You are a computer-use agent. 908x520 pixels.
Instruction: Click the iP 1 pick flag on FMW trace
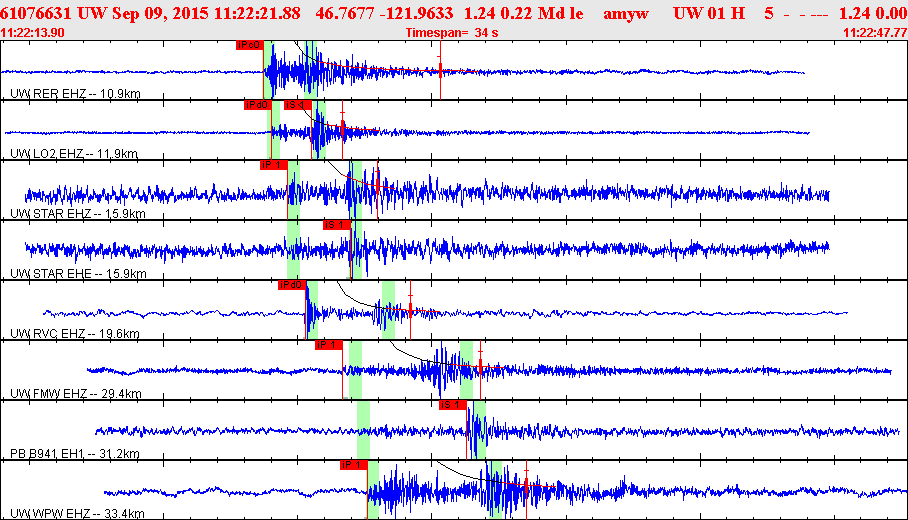pos(328,345)
